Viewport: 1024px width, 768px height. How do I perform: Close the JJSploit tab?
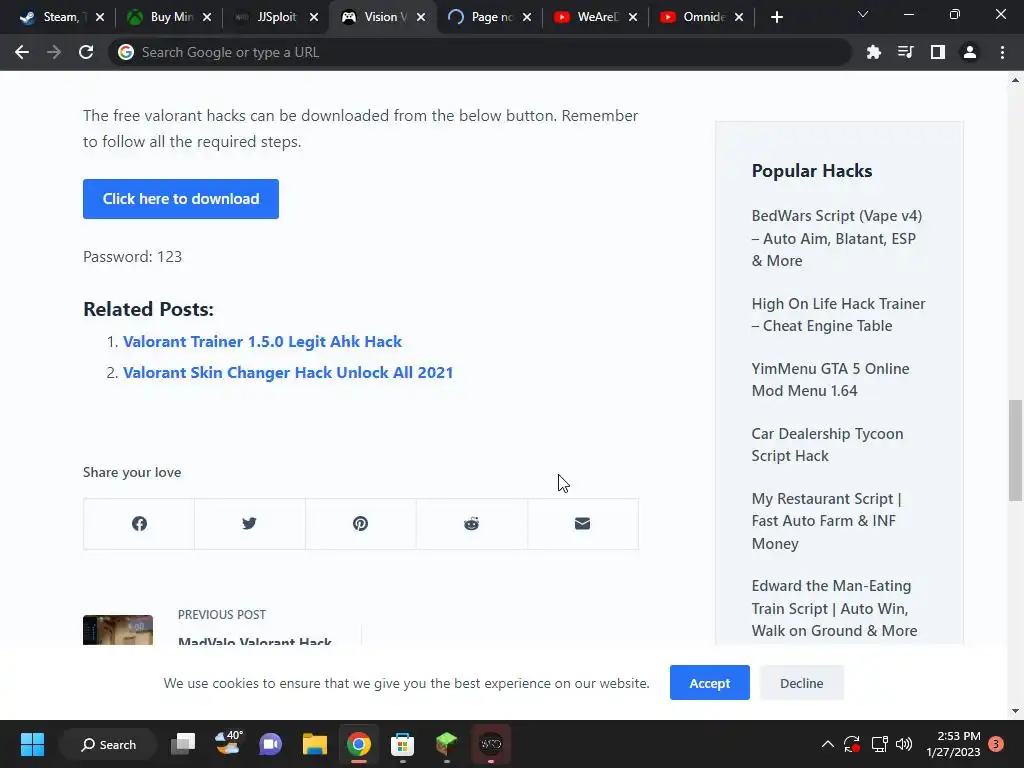pyautogui.click(x=314, y=17)
